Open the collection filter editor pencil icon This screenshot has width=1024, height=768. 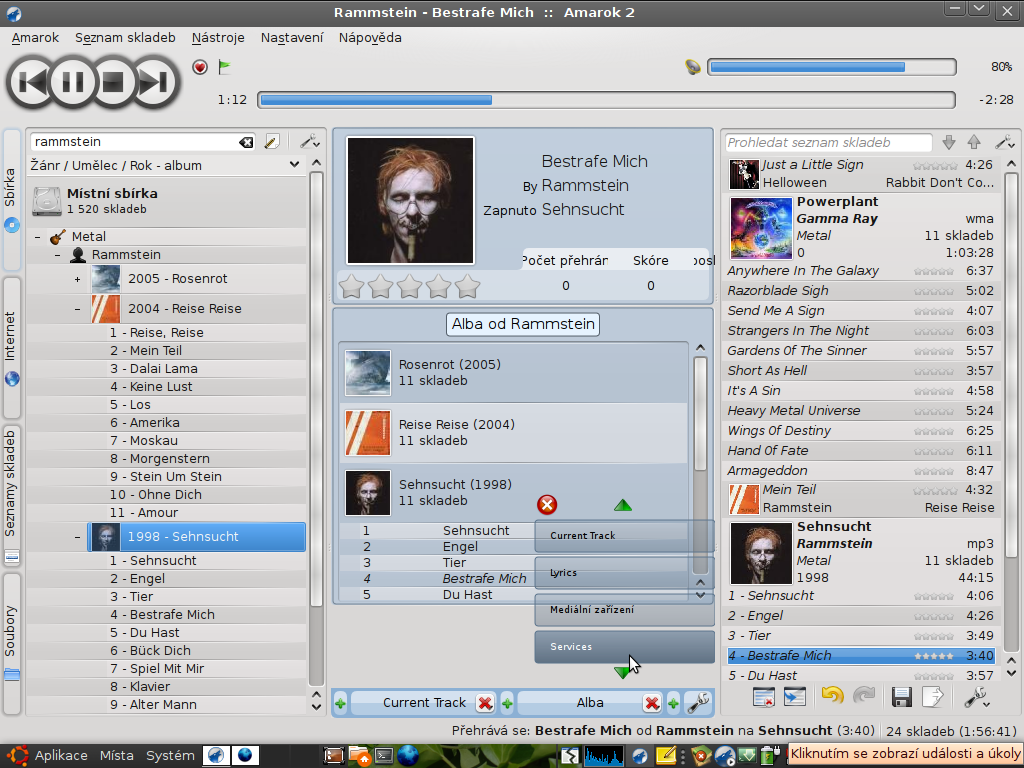point(272,142)
